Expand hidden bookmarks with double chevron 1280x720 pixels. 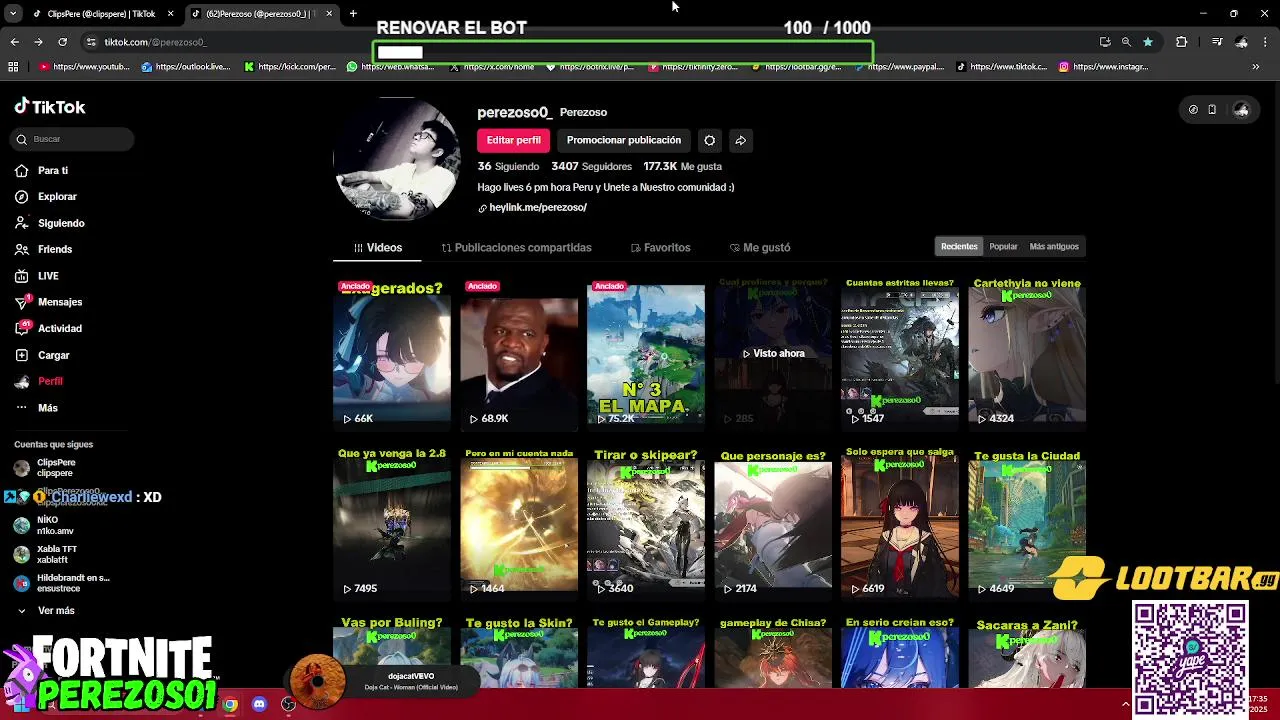pyautogui.click(x=1256, y=67)
